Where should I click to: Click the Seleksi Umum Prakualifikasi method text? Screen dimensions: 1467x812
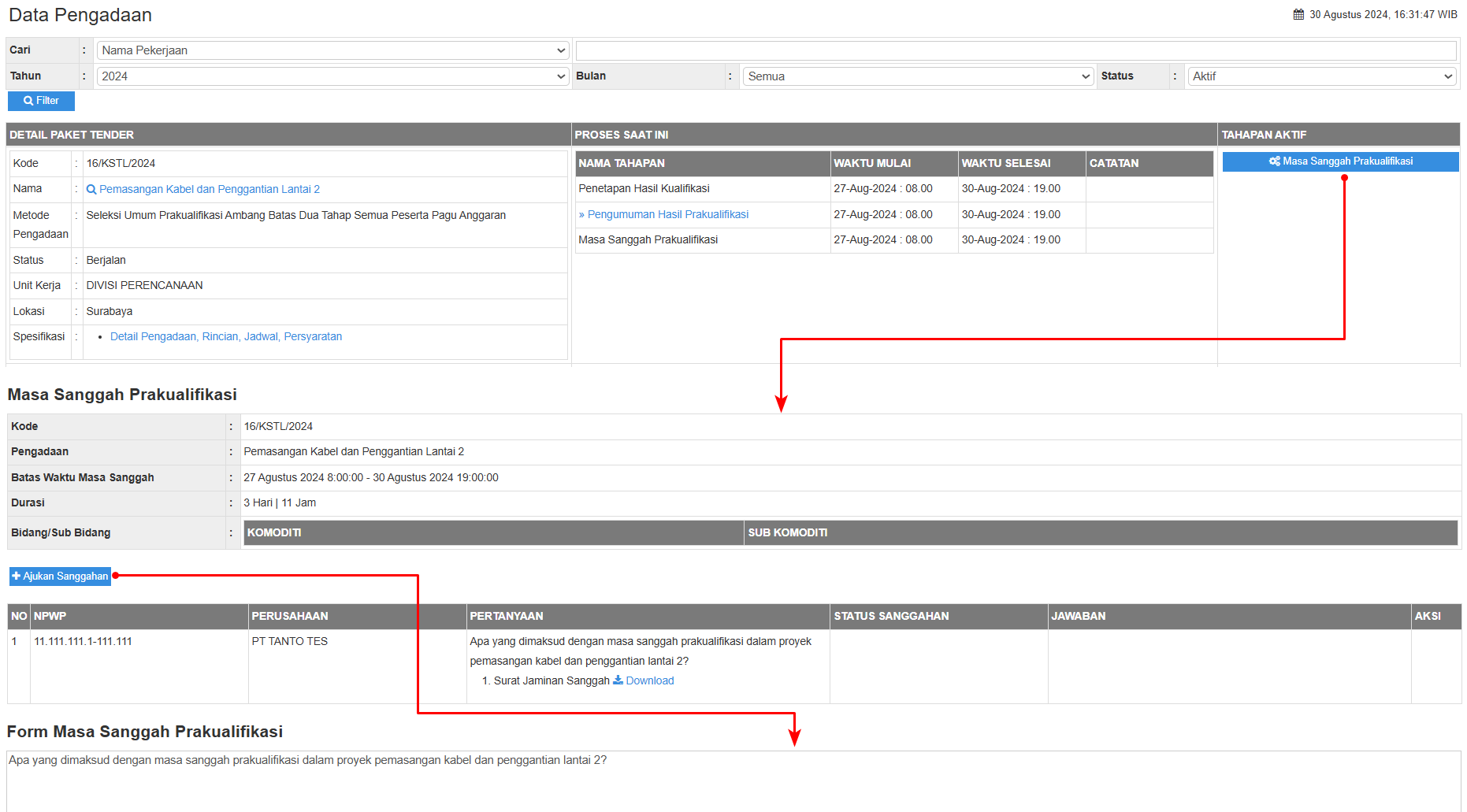click(296, 215)
